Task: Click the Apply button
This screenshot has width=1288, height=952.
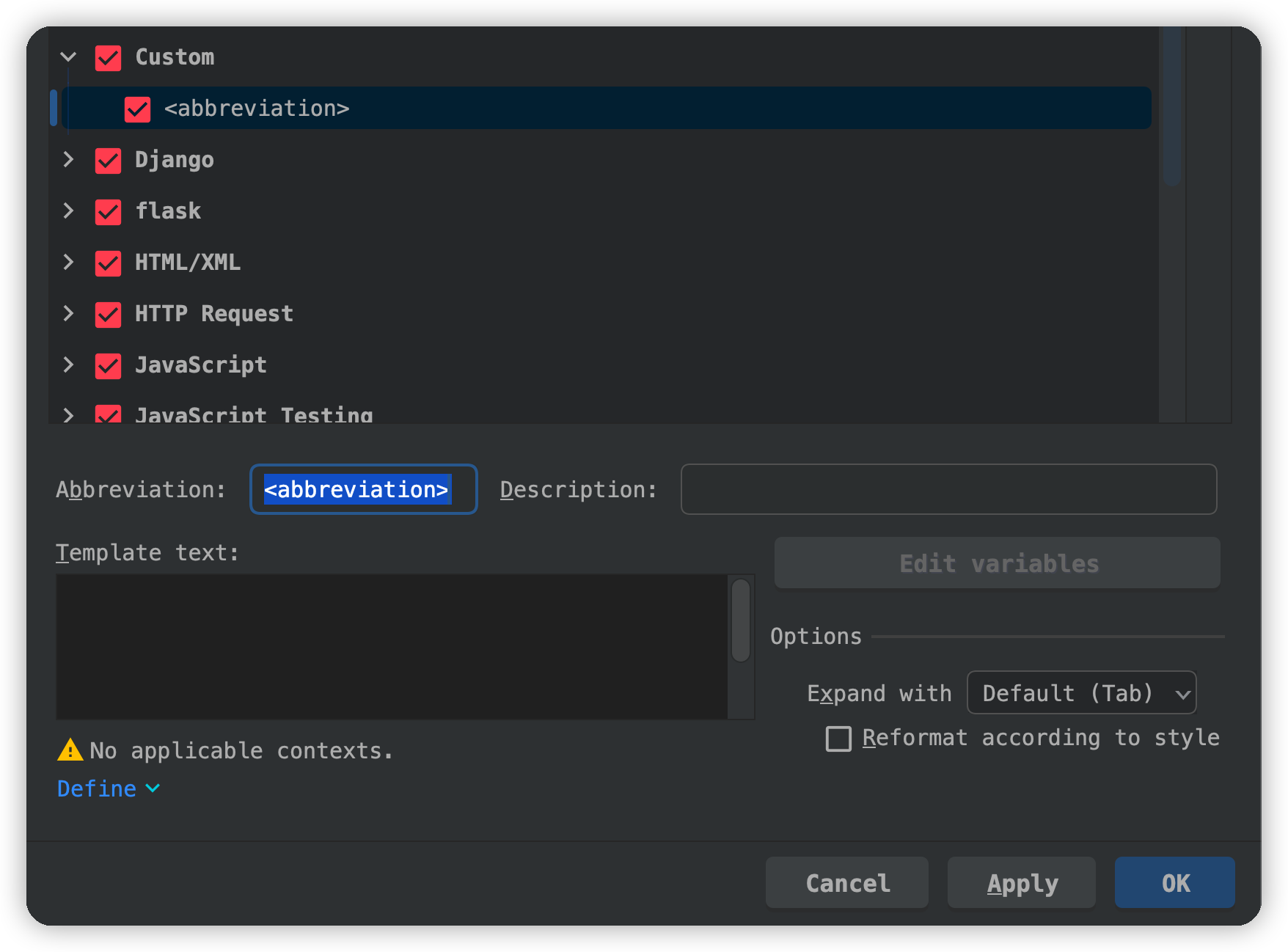Action: pos(1021,883)
